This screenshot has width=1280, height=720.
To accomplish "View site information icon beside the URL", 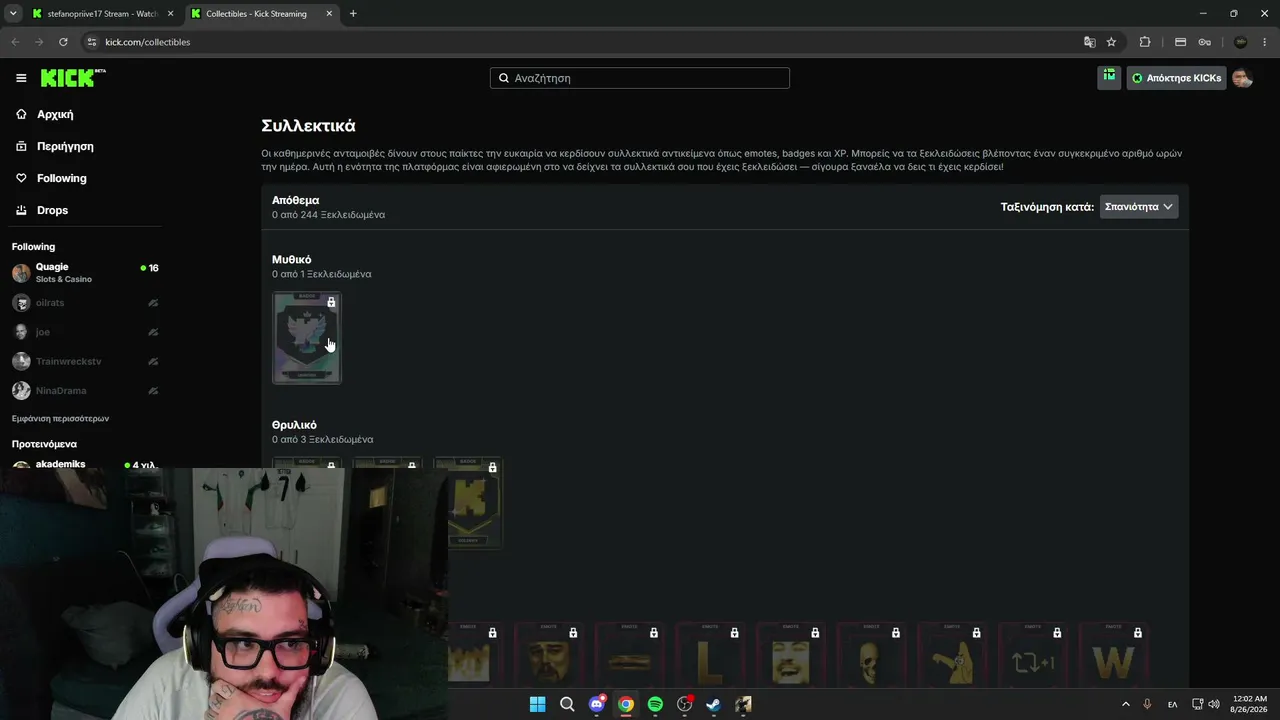I will coord(92,42).
